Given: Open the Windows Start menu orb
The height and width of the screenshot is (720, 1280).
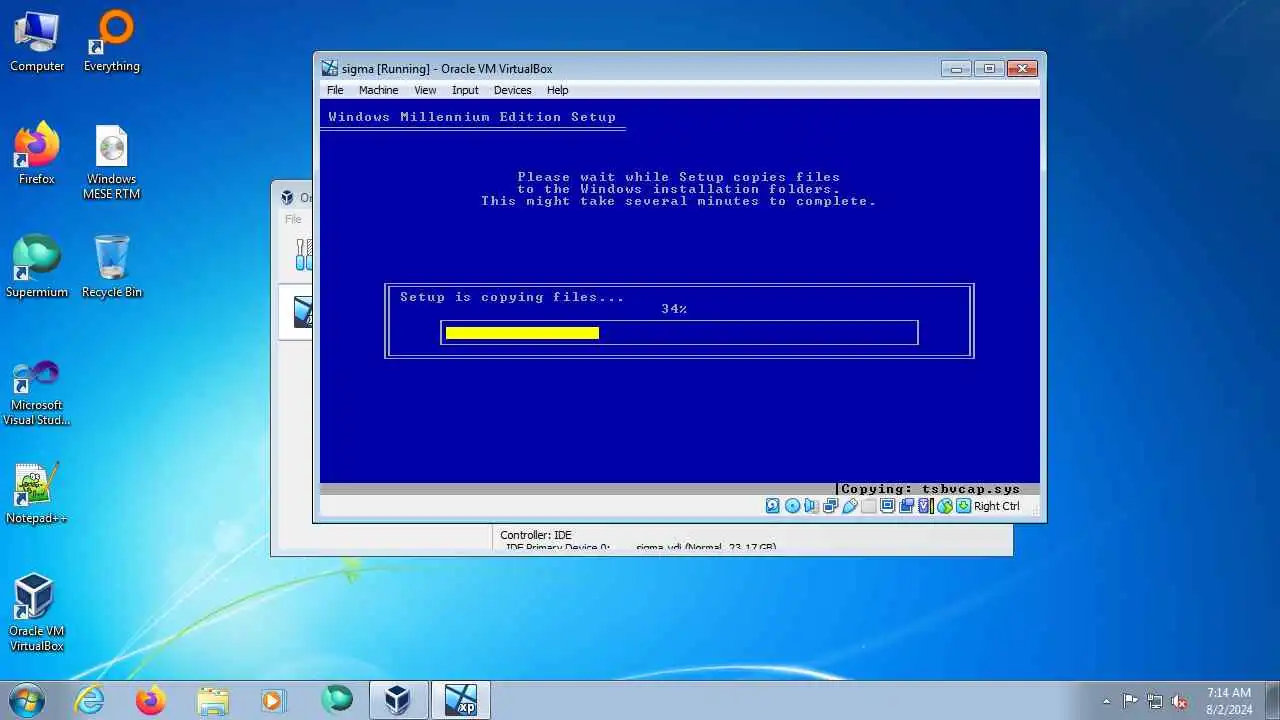Looking at the screenshot, I should pos(26,700).
